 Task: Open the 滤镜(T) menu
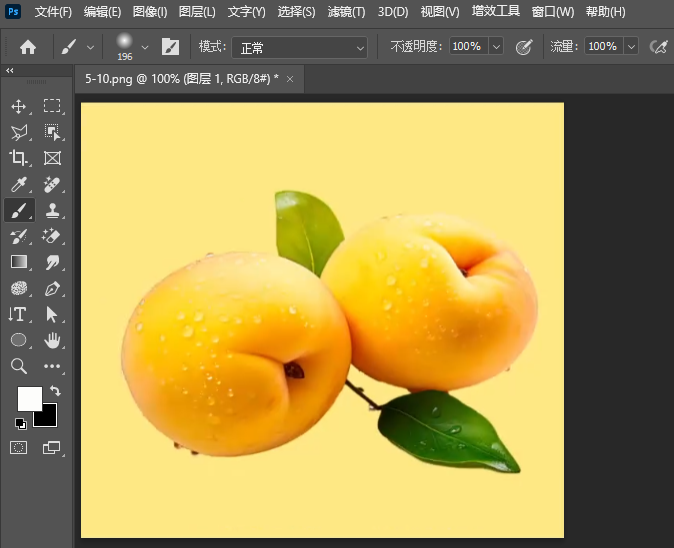[344, 12]
